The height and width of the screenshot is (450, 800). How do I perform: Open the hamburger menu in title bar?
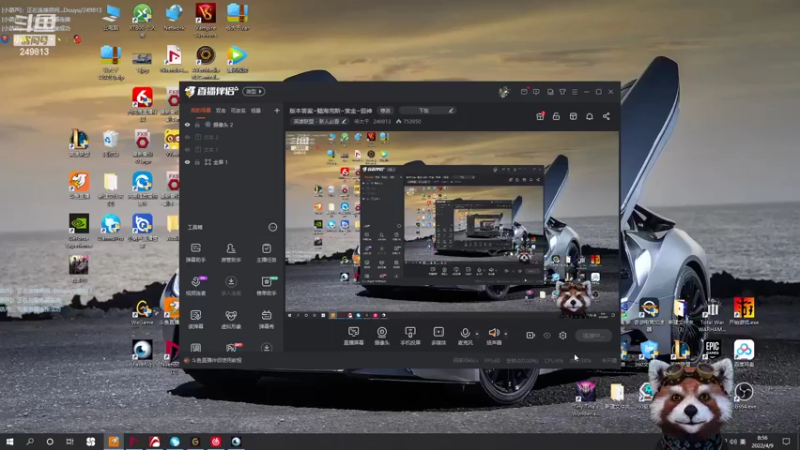point(574,92)
